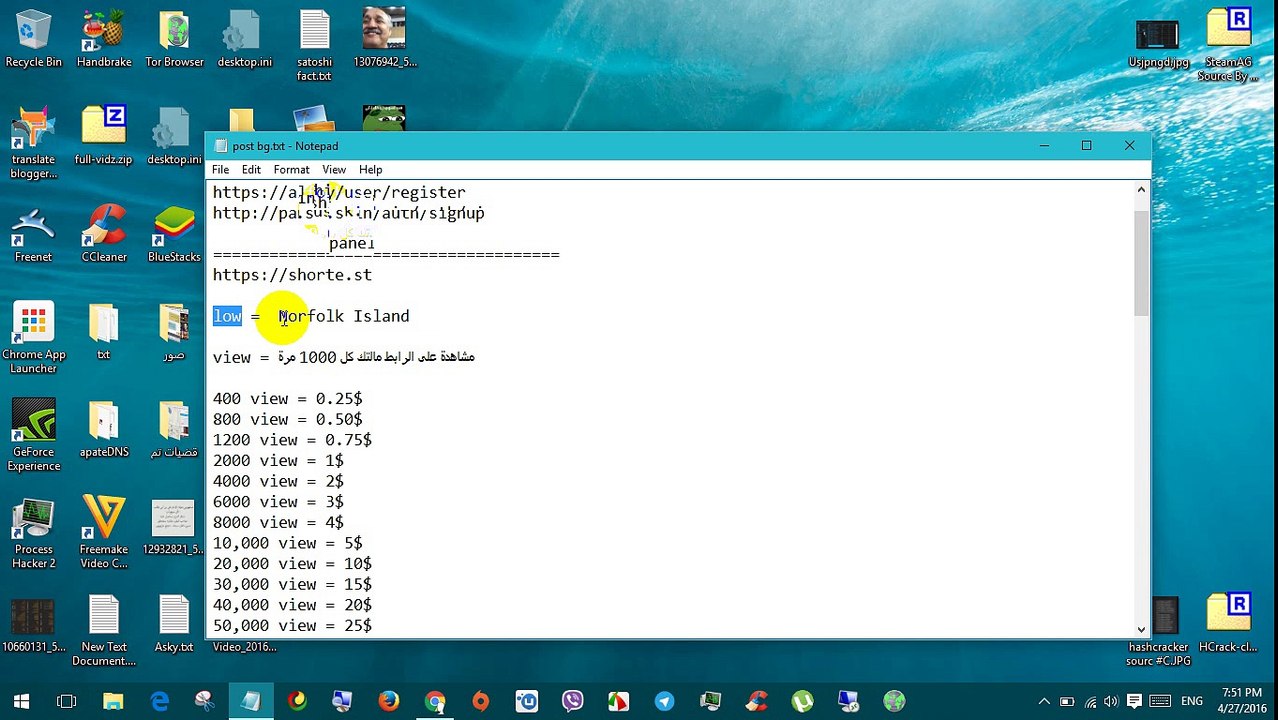Screen dimensions: 1278x720
Task: Click Notepad scrollbar down arrow
Action: (1141, 629)
